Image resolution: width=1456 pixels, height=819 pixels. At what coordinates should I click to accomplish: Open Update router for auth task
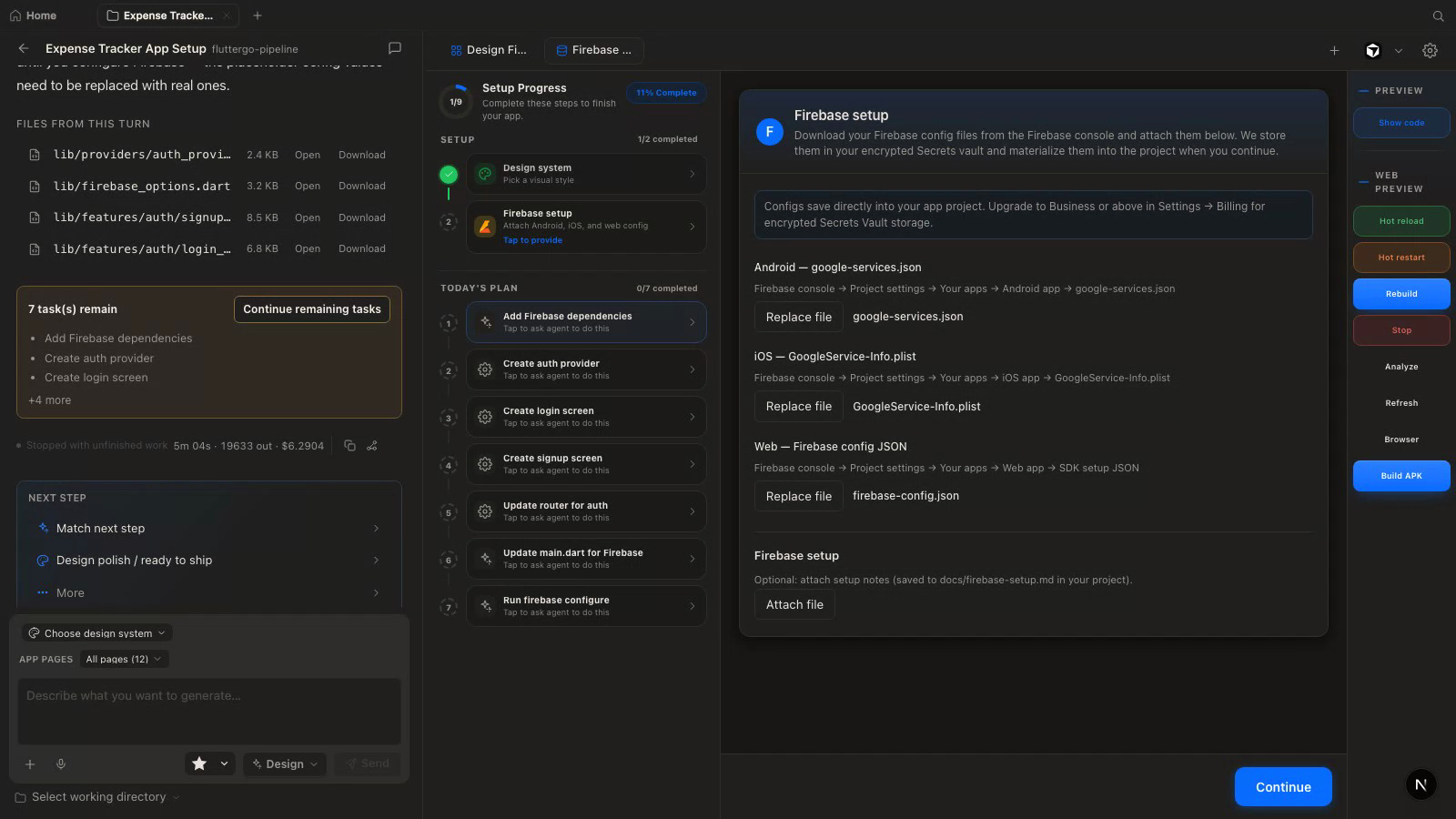(586, 511)
